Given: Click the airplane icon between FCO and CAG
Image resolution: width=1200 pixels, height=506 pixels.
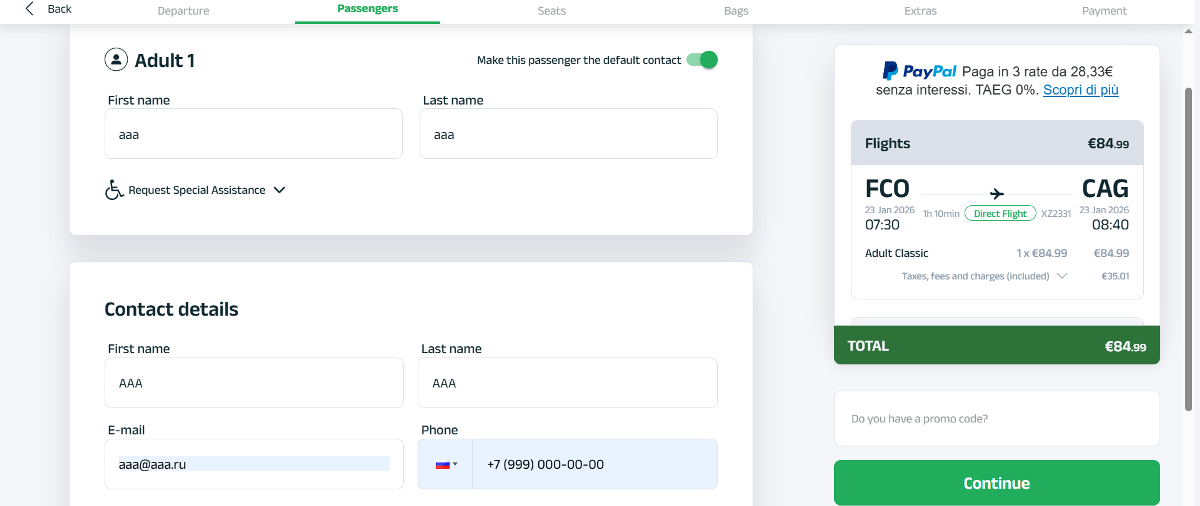Looking at the screenshot, I should [997, 193].
